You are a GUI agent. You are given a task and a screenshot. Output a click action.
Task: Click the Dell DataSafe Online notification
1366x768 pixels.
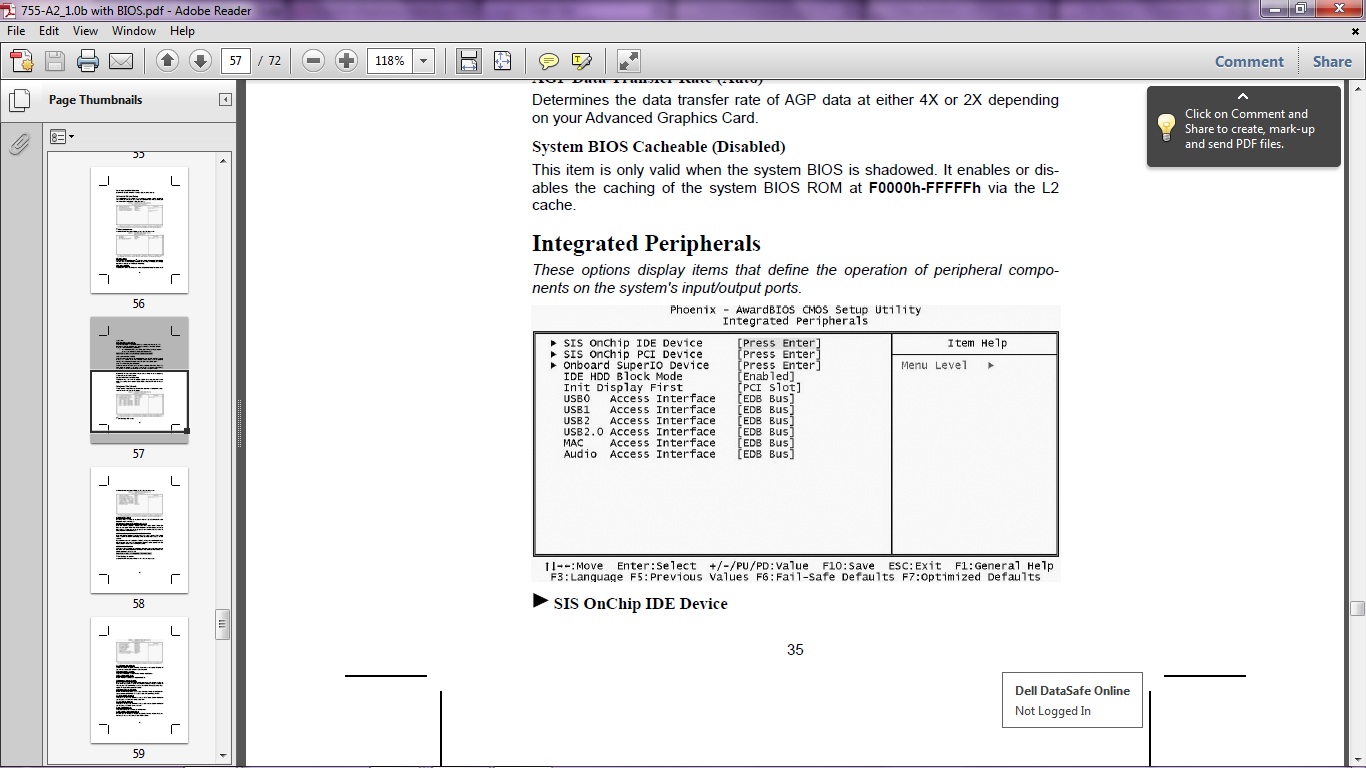click(1072, 700)
